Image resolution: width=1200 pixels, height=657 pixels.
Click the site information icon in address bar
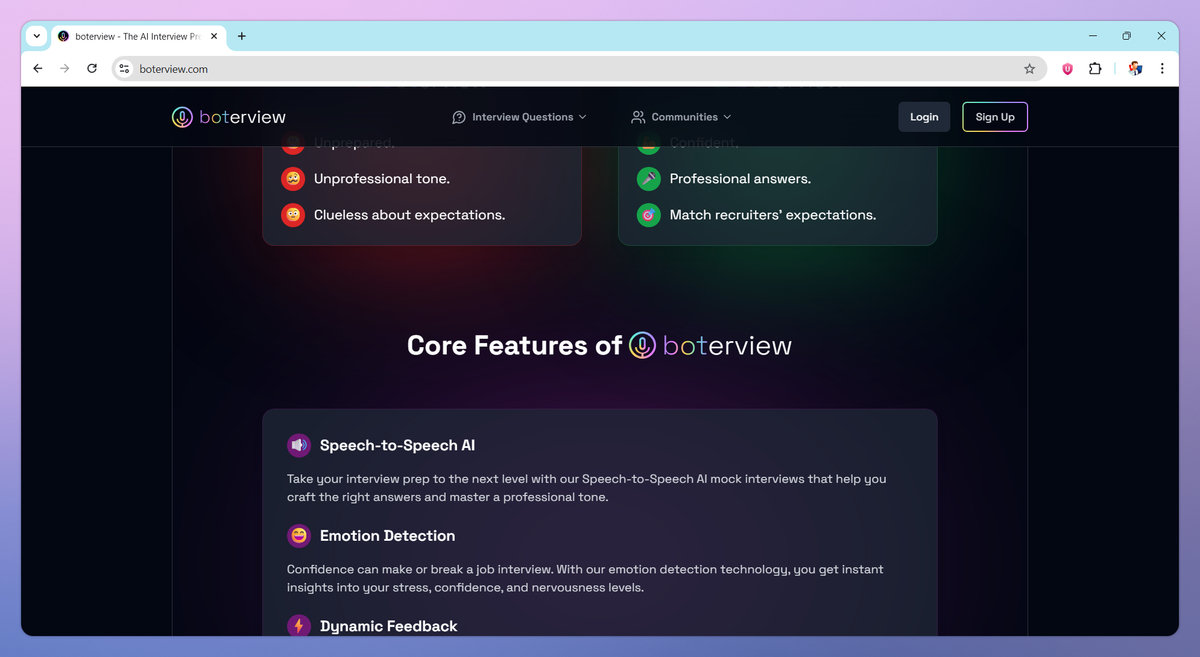point(124,69)
